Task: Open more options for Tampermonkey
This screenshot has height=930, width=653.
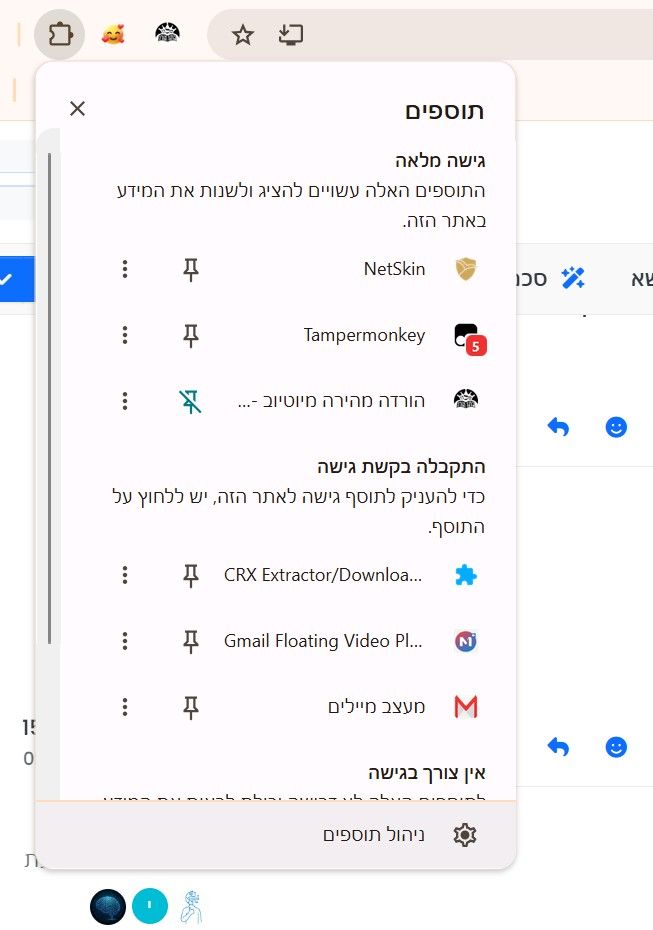Action: pos(125,335)
